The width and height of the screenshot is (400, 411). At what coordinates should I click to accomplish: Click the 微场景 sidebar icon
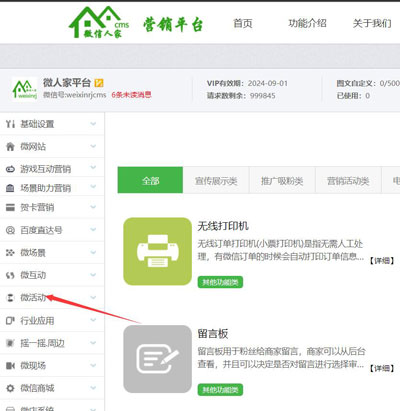[10, 253]
